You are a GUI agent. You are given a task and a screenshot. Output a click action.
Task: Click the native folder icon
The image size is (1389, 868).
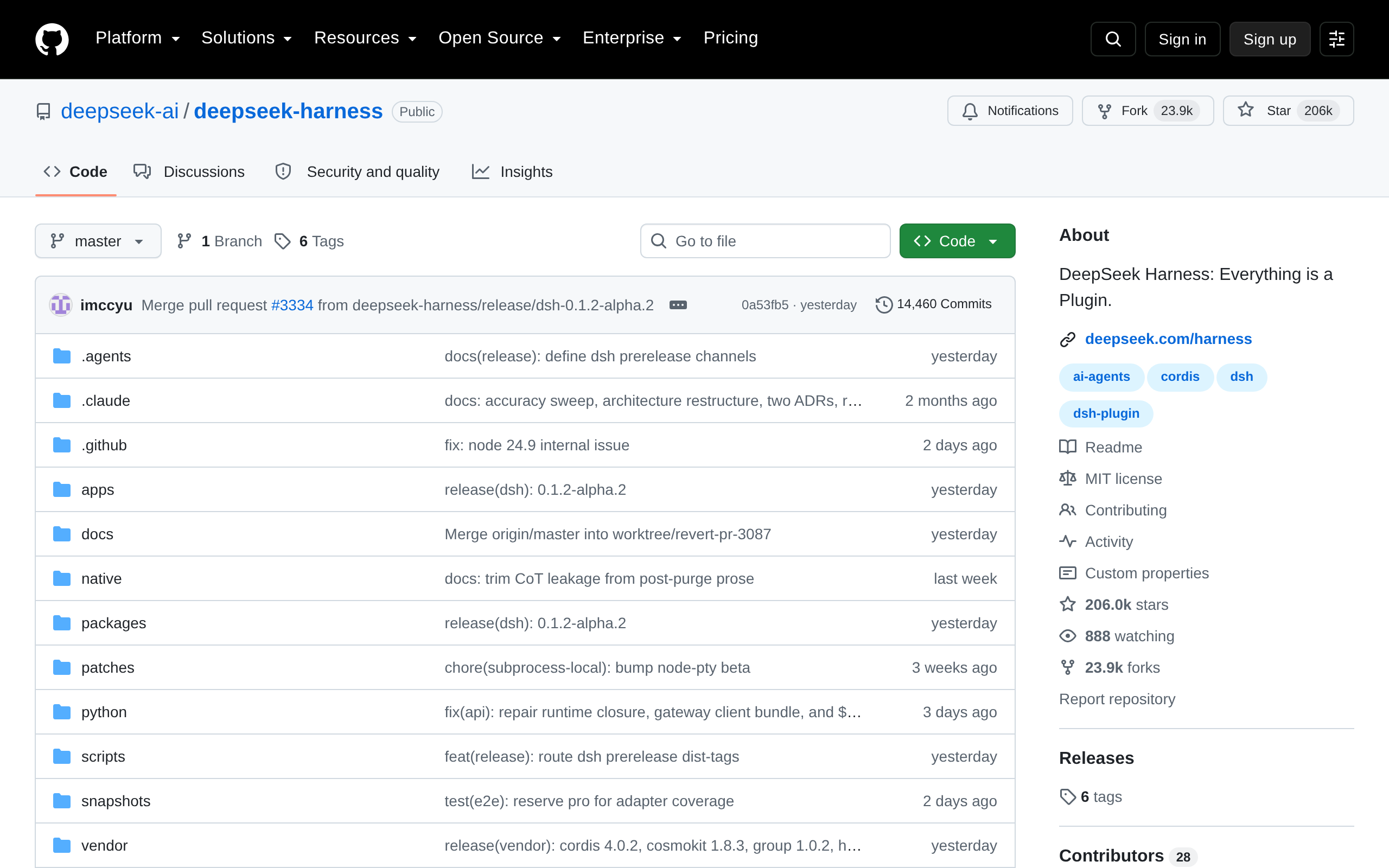(x=61, y=579)
